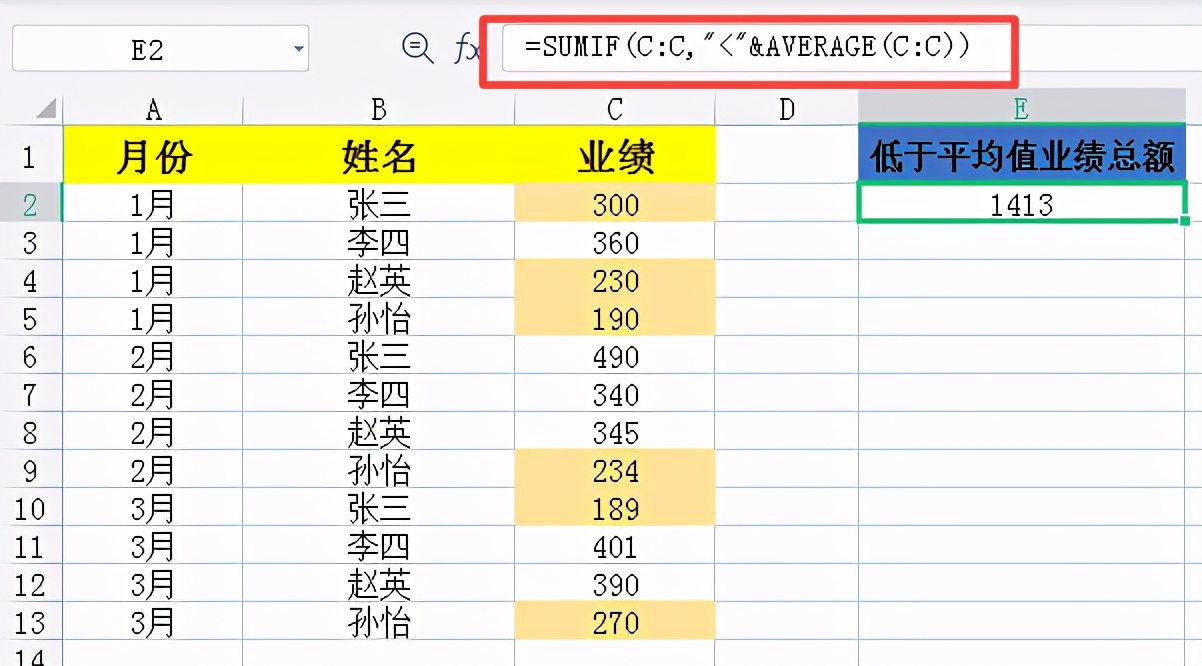Click 1月 in row 5

click(x=153, y=318)
